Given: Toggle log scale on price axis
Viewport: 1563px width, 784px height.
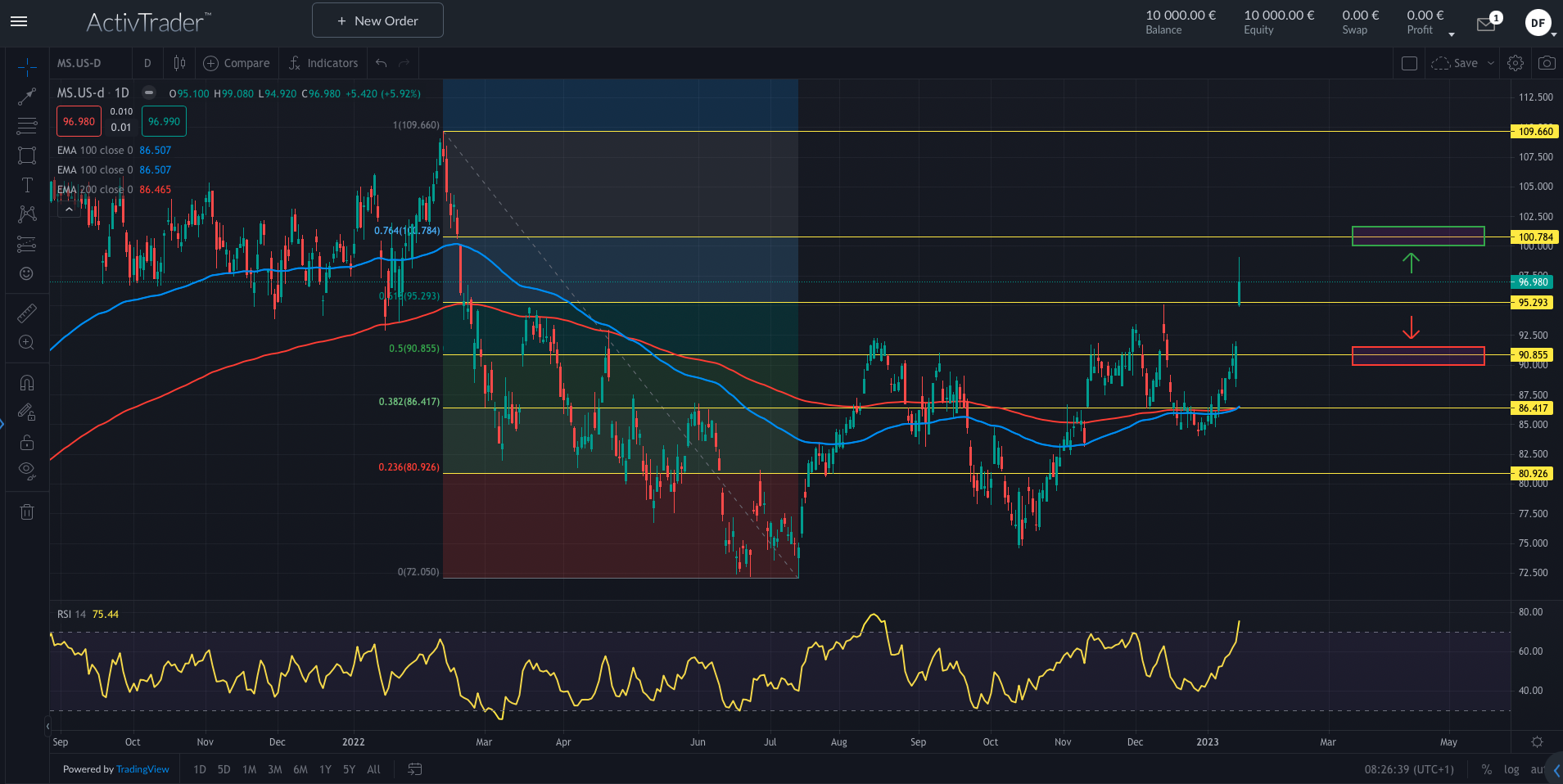Looking at the screenshot, I should [x=1511, y=769].
